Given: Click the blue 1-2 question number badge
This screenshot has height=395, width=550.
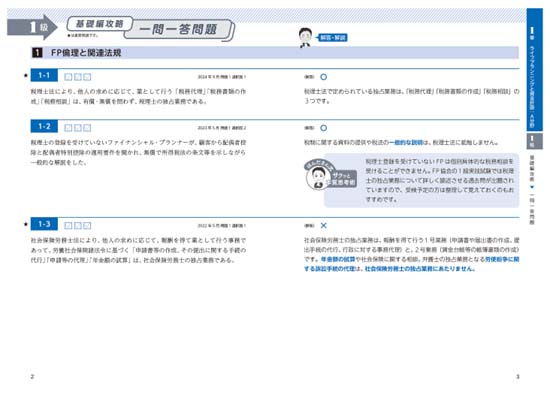Looking at the screenshot, I should (44, 126).
